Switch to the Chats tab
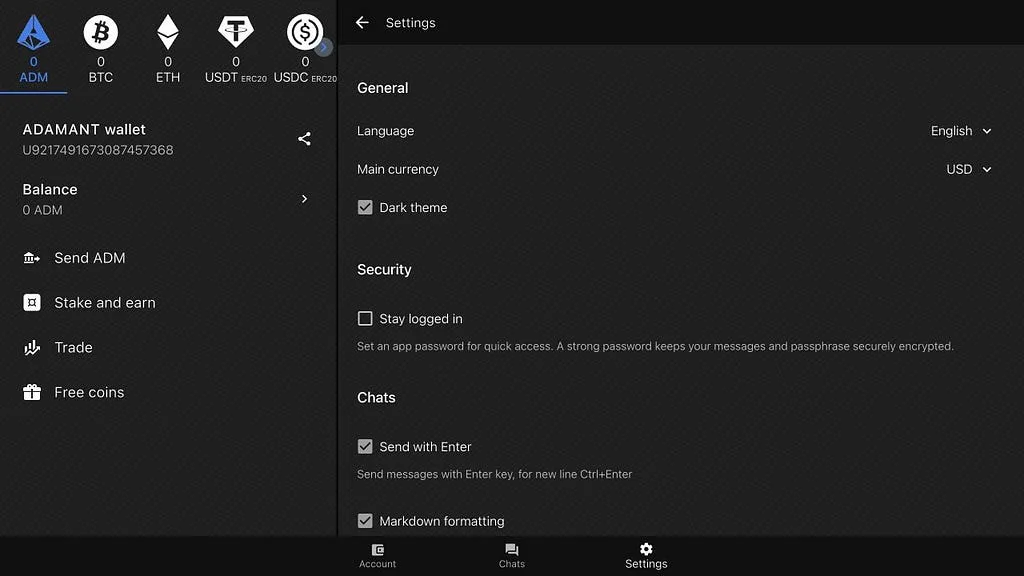Image resolution: width=1024 pixels, height=576 pixels. [512, 556]
